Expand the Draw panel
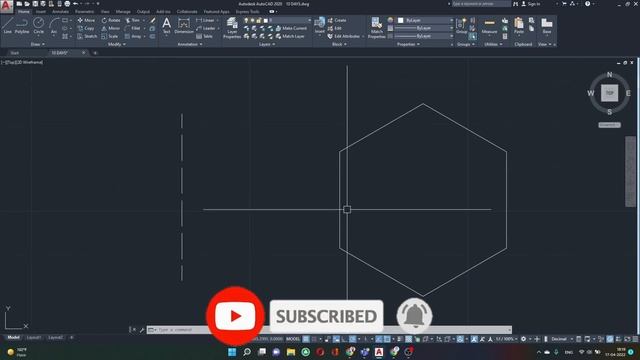This screenshot has width=640, height=360. click(x=38, y=44)
